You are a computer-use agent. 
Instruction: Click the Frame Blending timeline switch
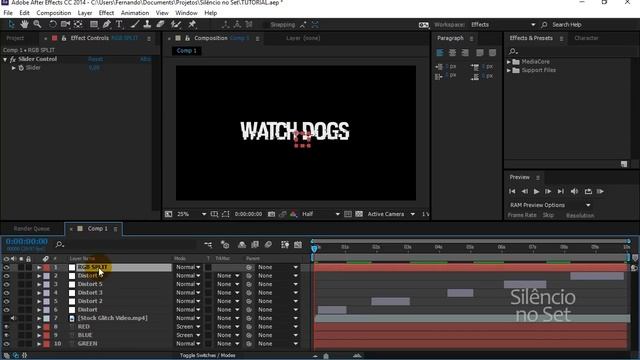pos(255,244)
